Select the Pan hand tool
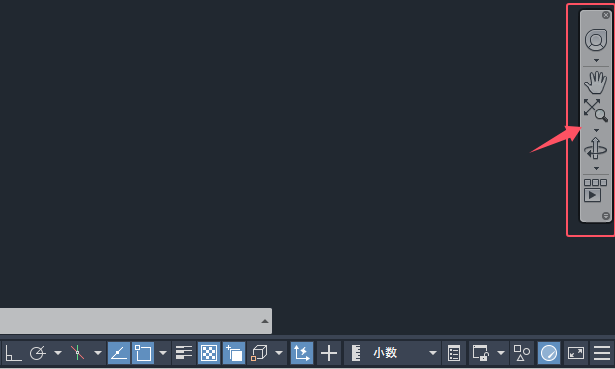The width and height of the screenshot is (615, 369). (x=595, y=82)
